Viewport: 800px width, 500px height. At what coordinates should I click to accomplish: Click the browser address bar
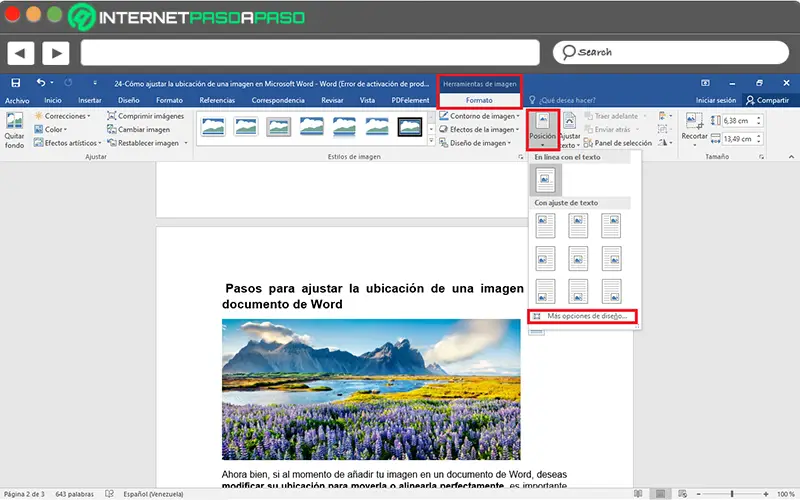(x=310, y=53)
